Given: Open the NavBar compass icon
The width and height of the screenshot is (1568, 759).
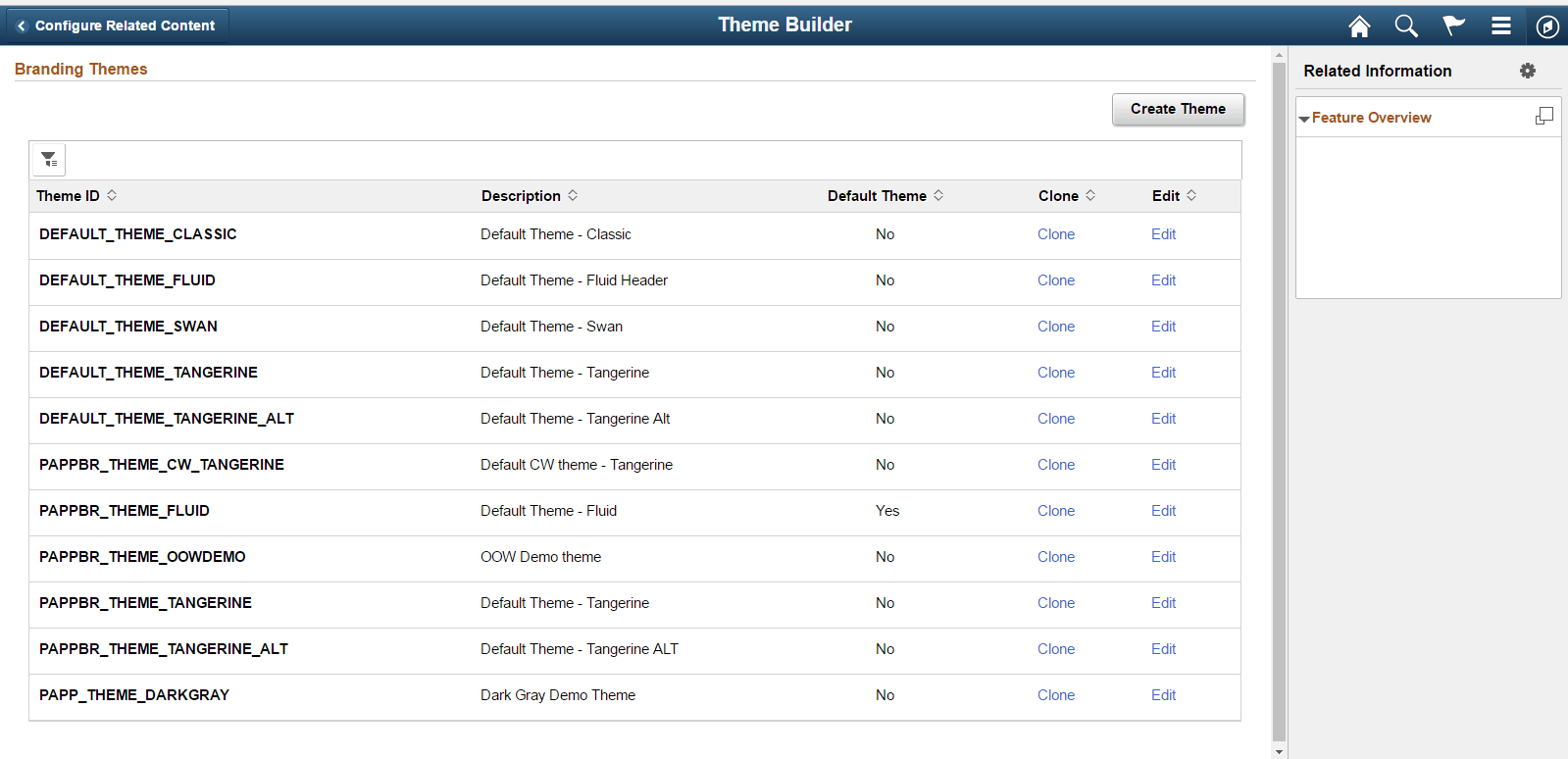Looking at the screenshot, I should [1547, 26].
